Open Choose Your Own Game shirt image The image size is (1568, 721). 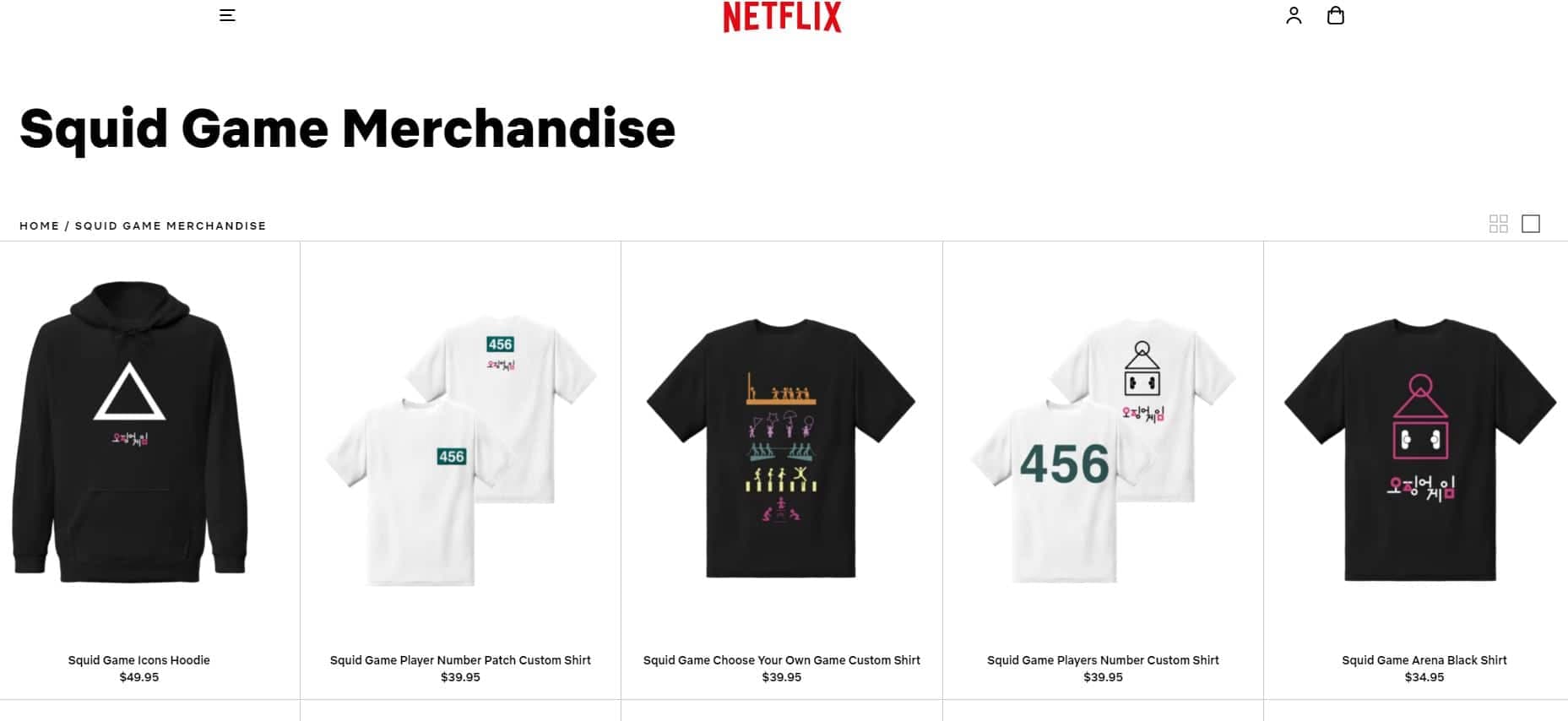781,448
